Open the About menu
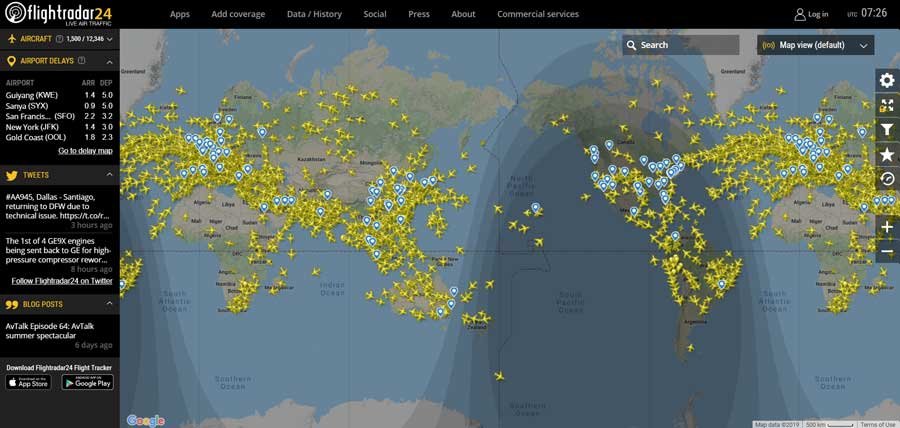Viewport: 900px width, 428px height. point(463,14)
